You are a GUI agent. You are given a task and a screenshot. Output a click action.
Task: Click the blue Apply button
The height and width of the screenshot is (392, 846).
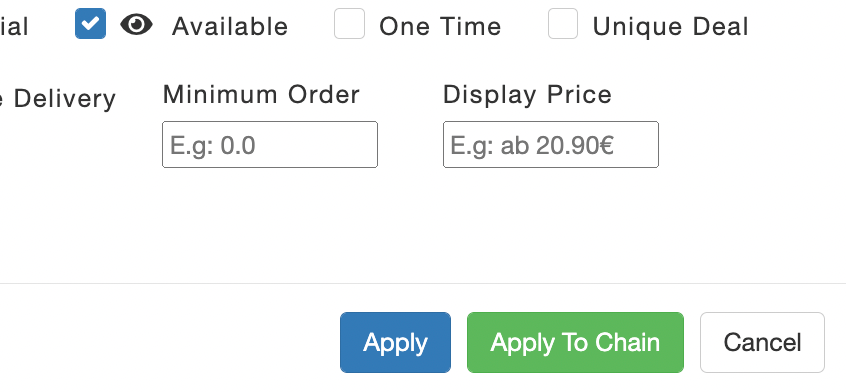tap(395, 342)
